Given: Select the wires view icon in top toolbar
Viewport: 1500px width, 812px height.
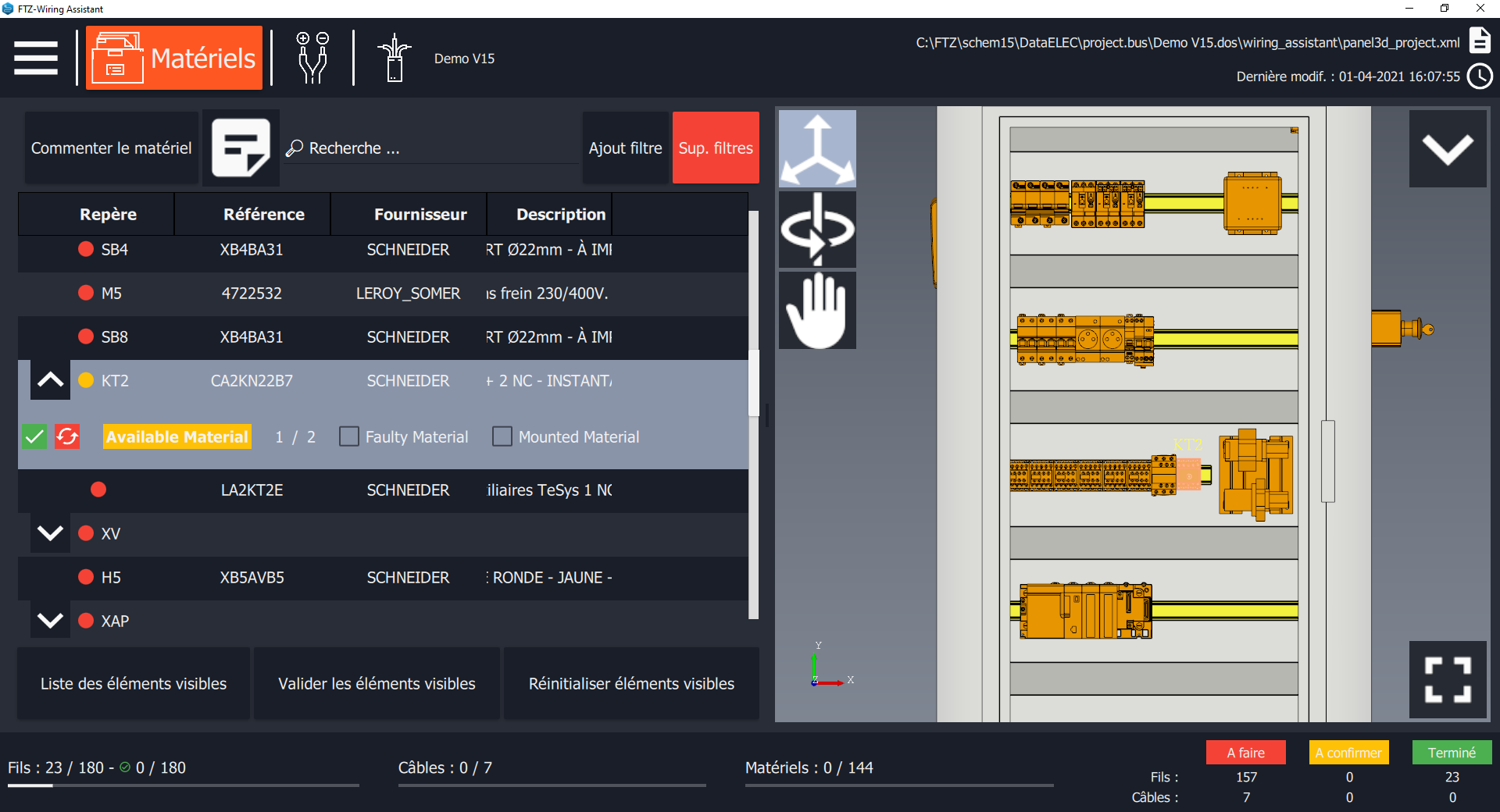Looking at the screenshot, I should [312, 57].
